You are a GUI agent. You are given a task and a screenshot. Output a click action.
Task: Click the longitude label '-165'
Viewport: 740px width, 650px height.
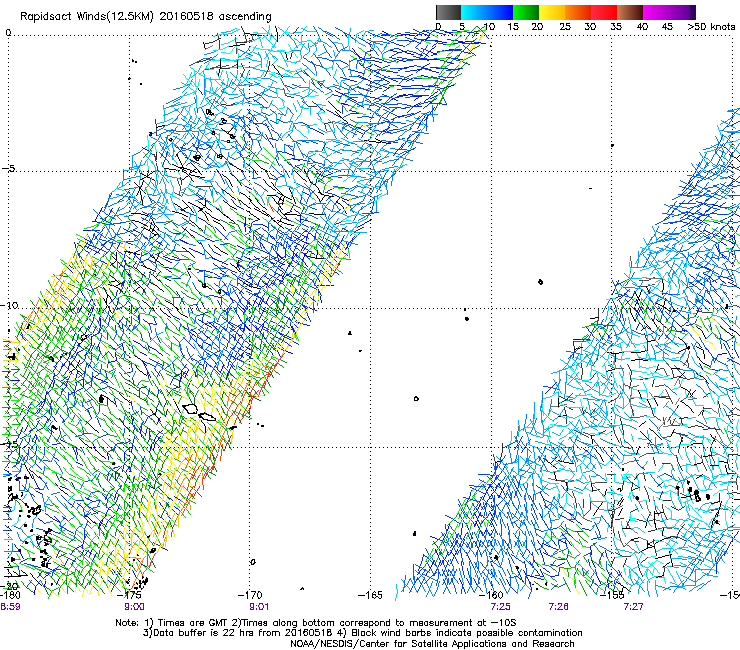coord(370,595)
